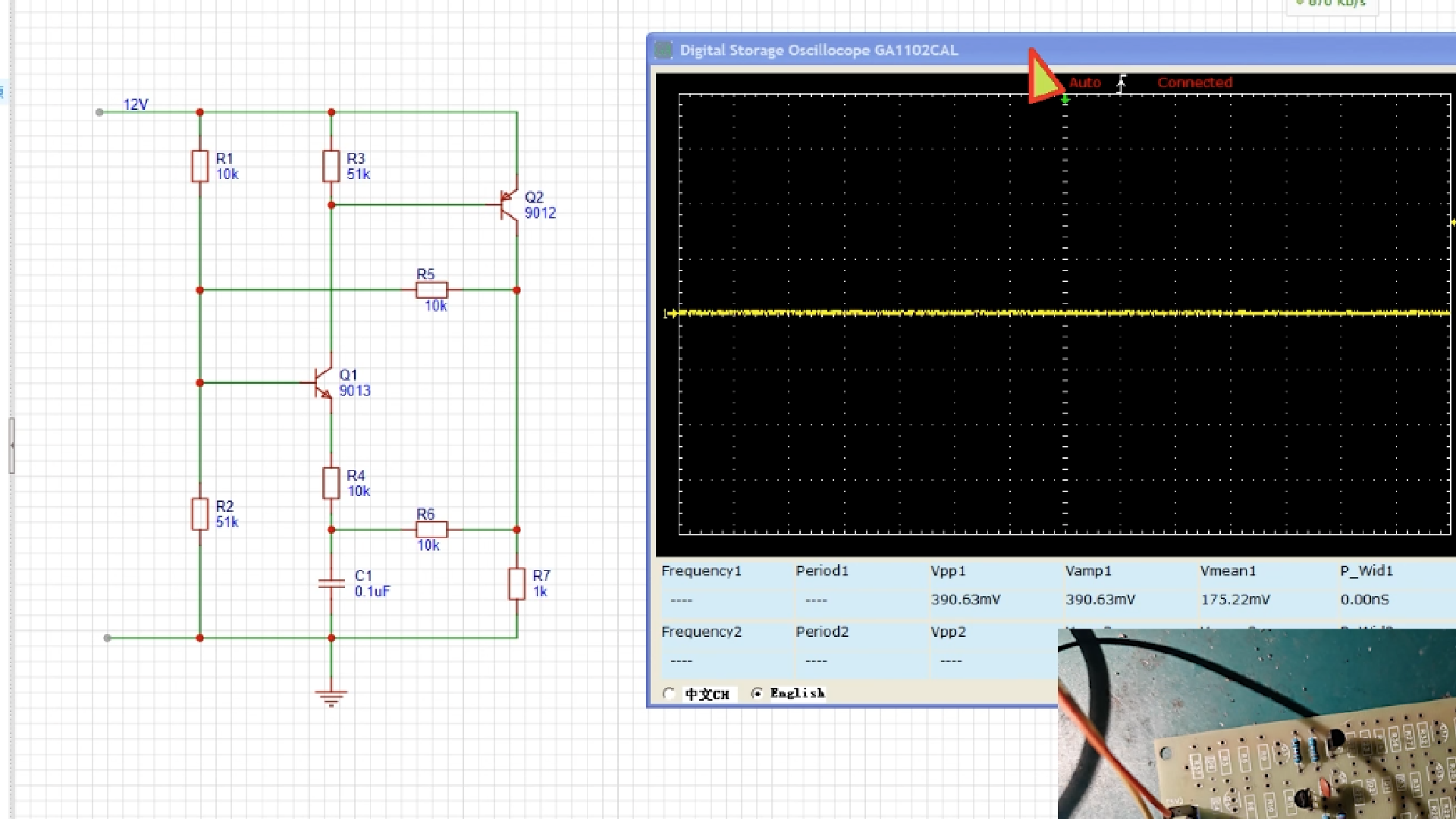Select resistor R6 10k symbol
The height and width of the screenshot is (819, 1456).
tap(431, 529)
